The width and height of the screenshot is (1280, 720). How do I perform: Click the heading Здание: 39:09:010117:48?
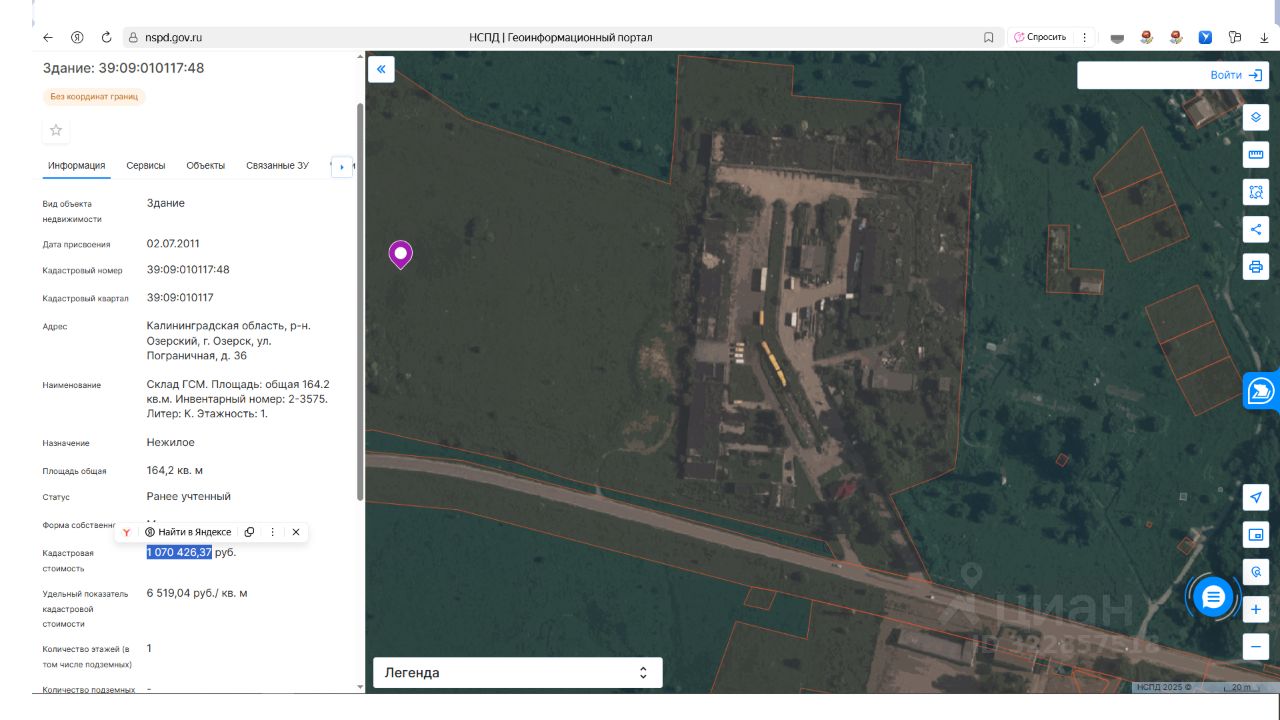point(123,68)
